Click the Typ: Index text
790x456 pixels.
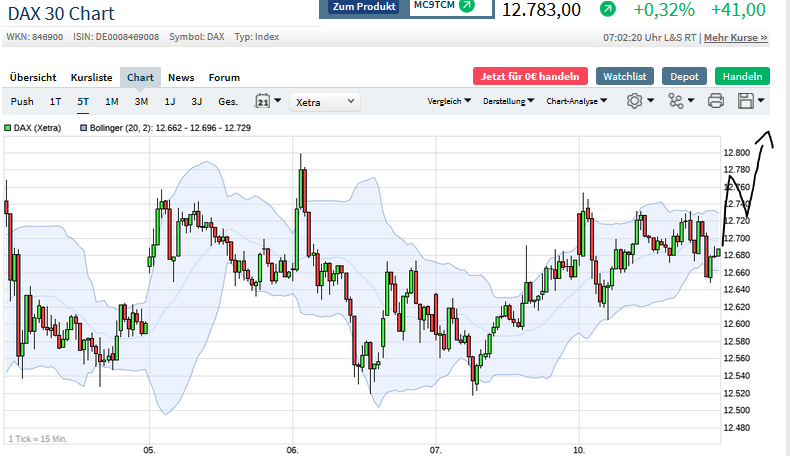click(x=257, y=37)
